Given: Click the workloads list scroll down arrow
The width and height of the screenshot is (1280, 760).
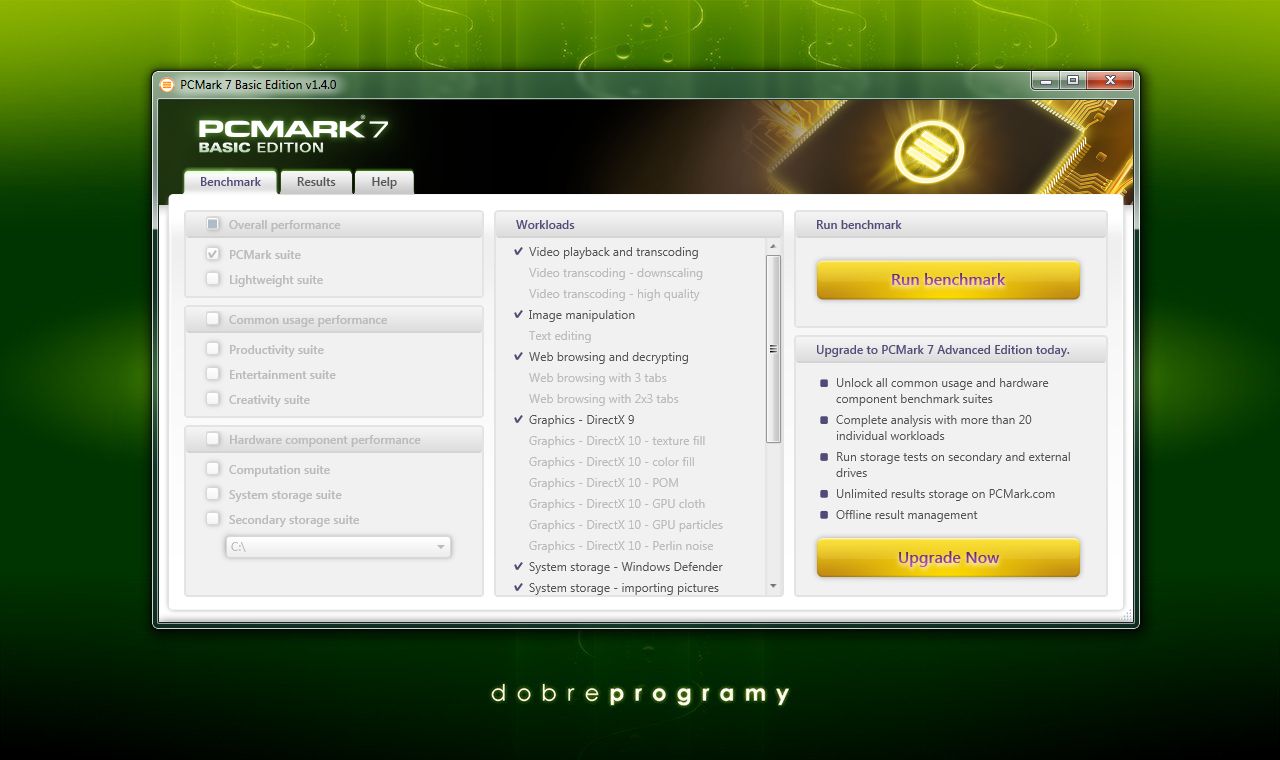Looking at the screenshot, I should [773, 587].
